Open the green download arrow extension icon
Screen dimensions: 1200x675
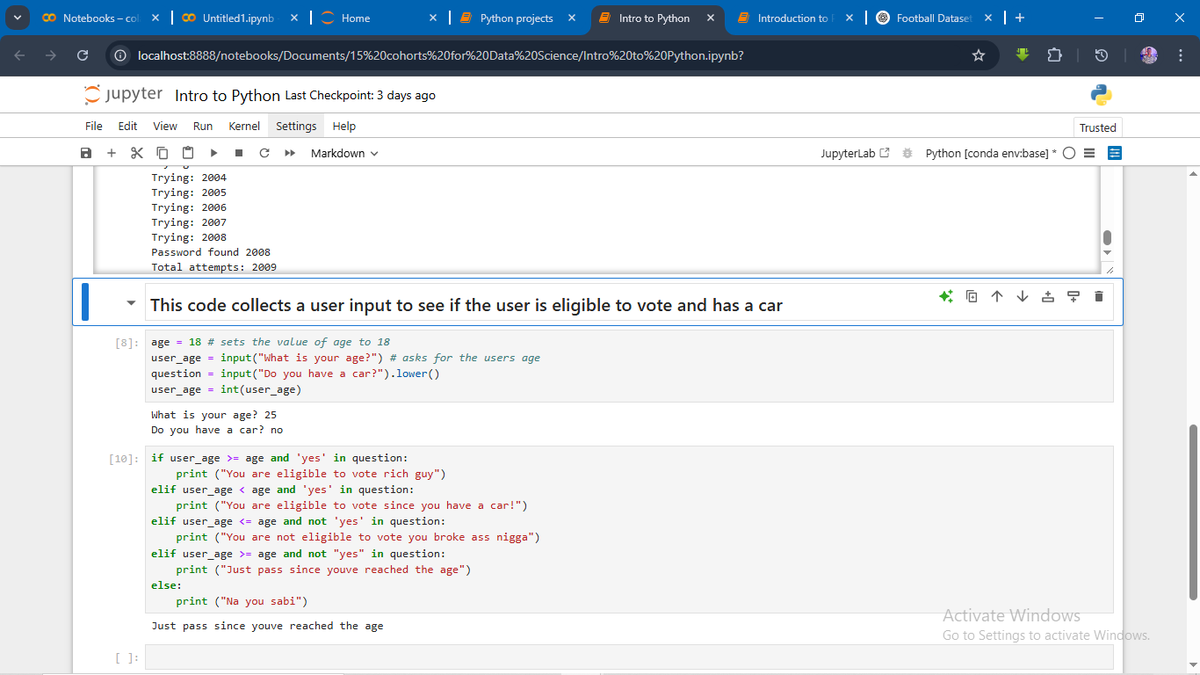[x=1023, y=54]
